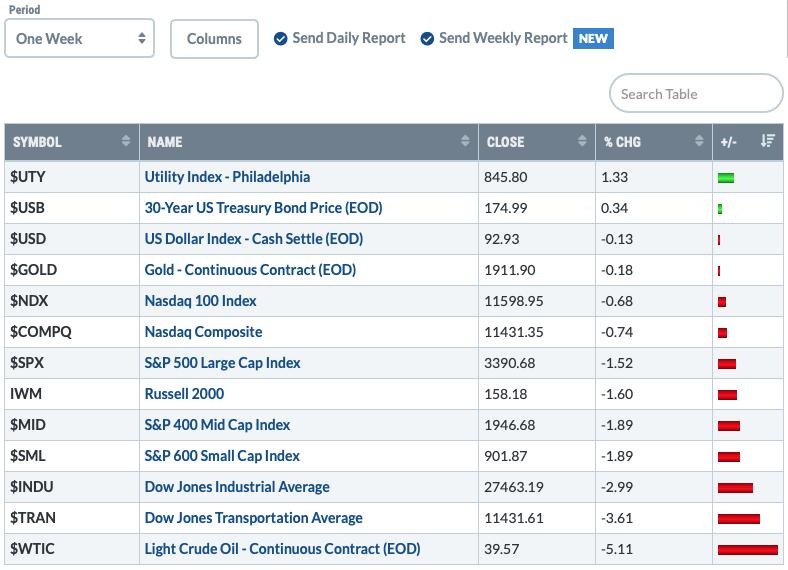Select the $SML symbol cell
788x570 pixels.
[x=72, y=456]
